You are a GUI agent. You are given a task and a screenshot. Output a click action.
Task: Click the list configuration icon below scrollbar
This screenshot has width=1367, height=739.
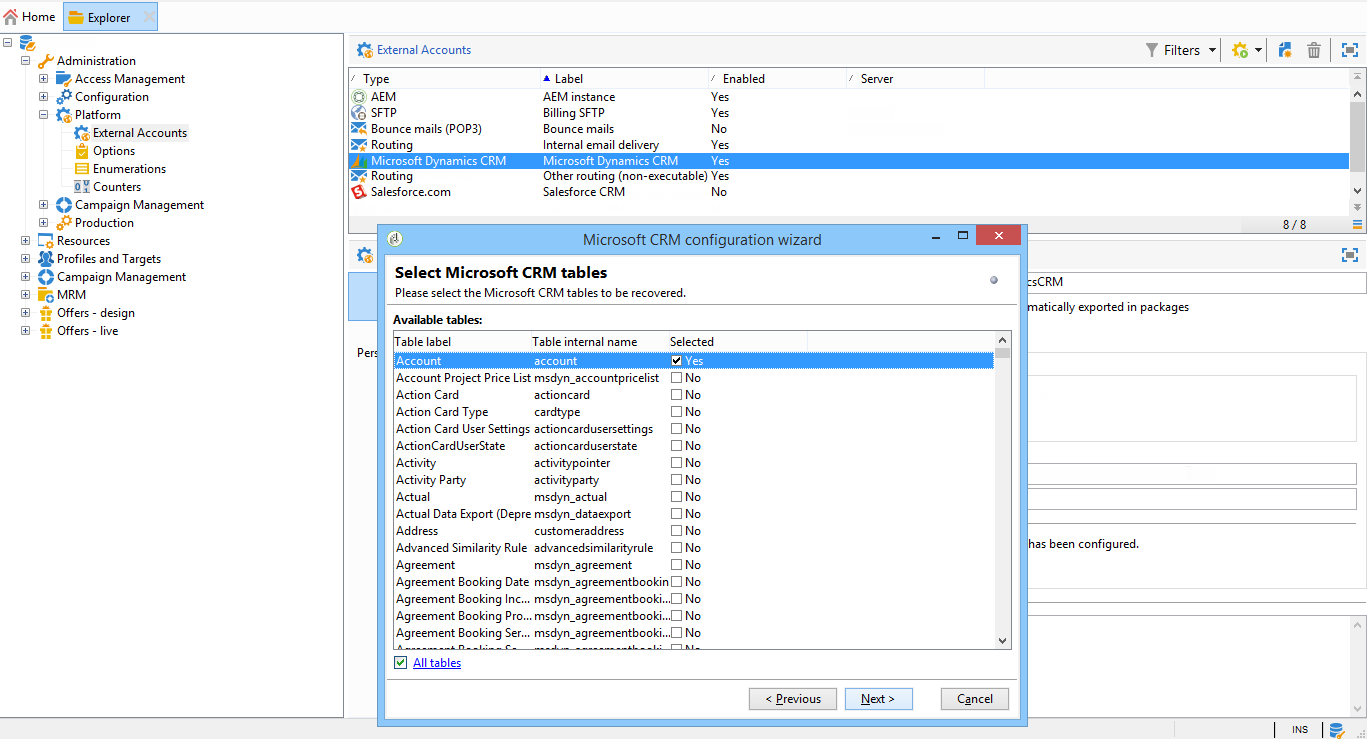pyautogui.click(x=1357, y=224)
